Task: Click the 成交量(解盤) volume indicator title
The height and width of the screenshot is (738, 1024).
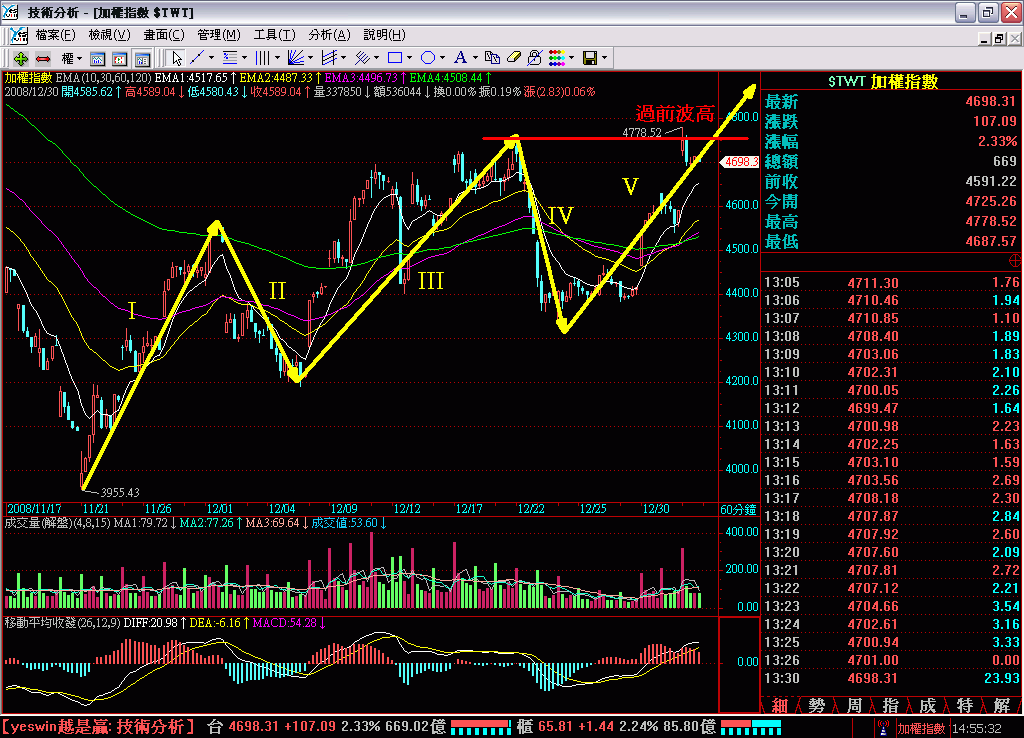Action: (38, 523)
